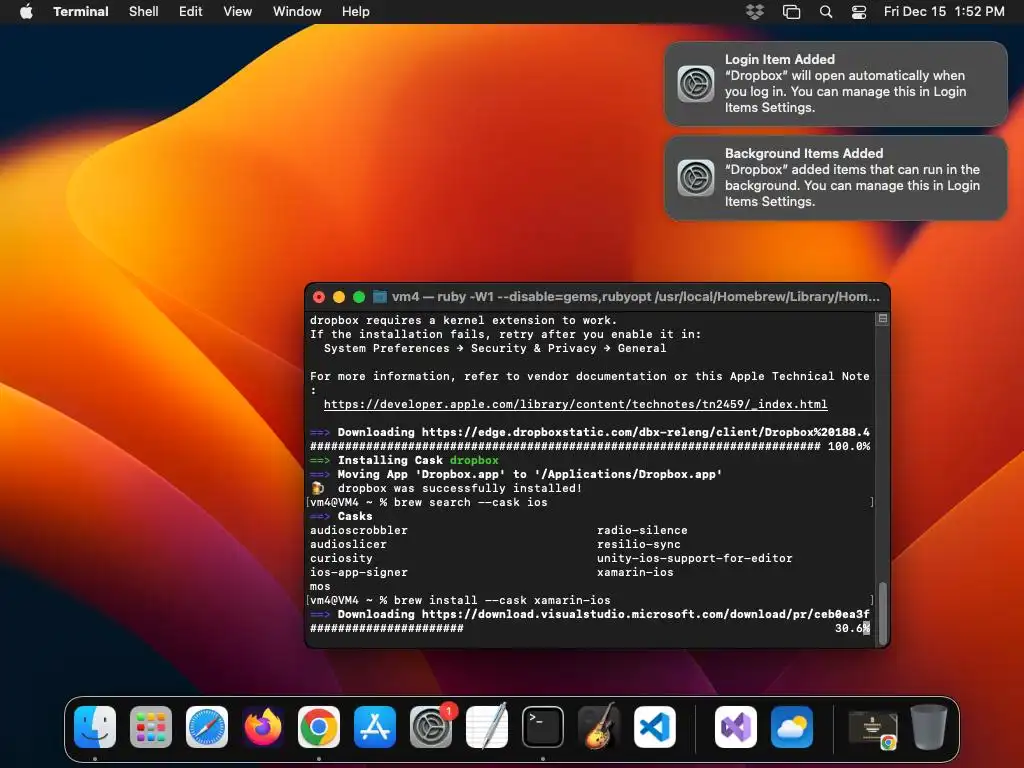Open the Weather app in the dock
The image size is (1024, 768).
[x=792, y=726]
